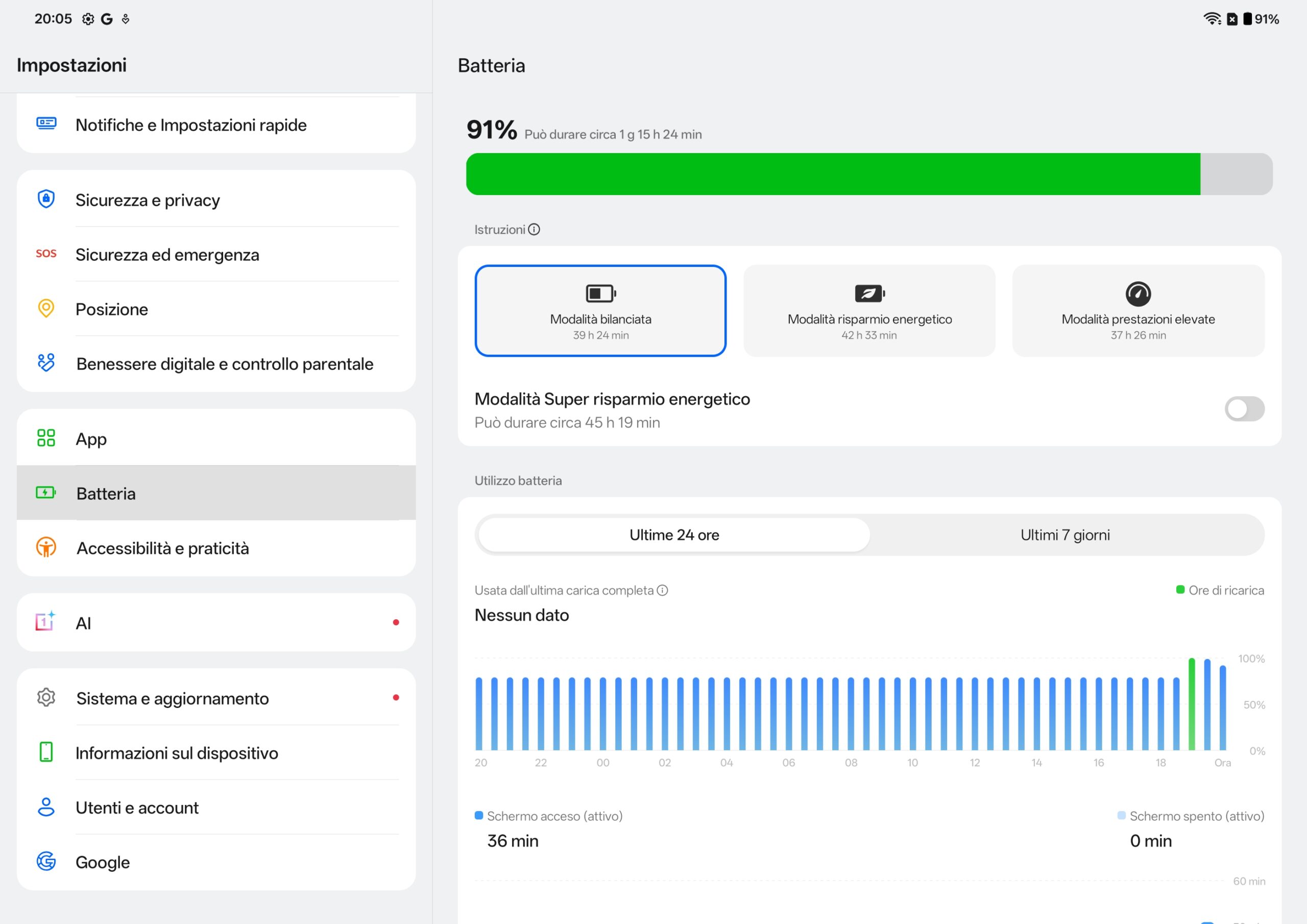The width and height of the screenshot is (1307, 924).
Task: Click the Sicurezza e privacy shield icon
Action: coord(46,199)
